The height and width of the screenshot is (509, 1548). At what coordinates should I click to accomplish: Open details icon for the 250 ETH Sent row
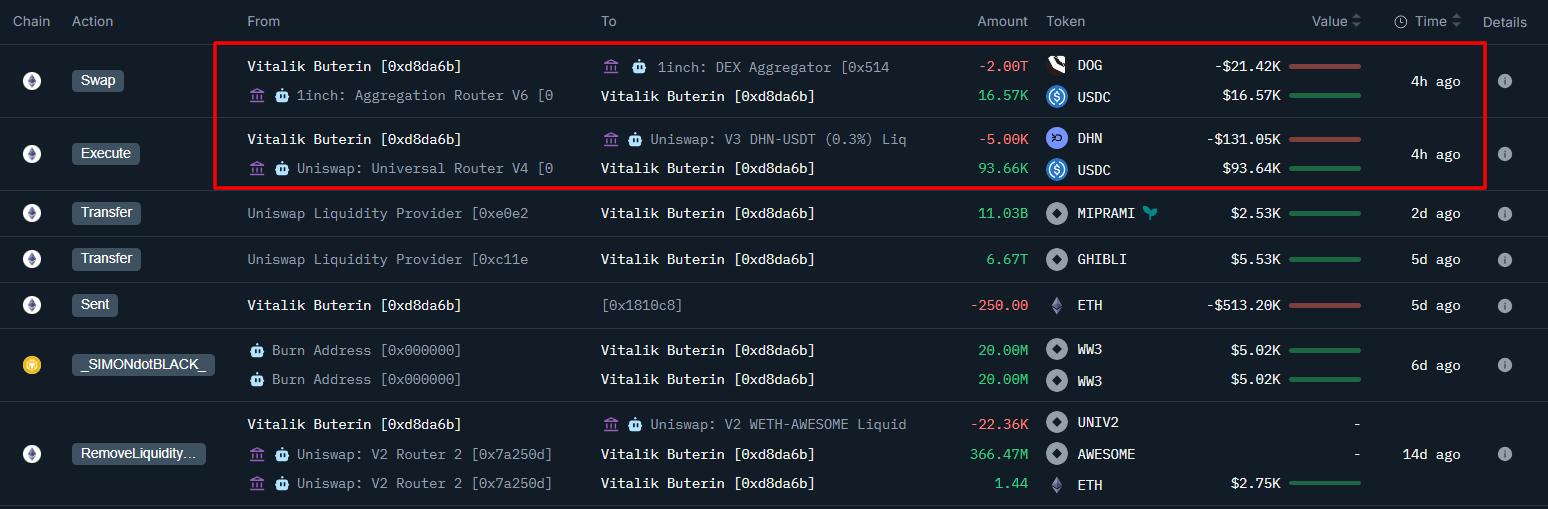tap(1504, 305)
